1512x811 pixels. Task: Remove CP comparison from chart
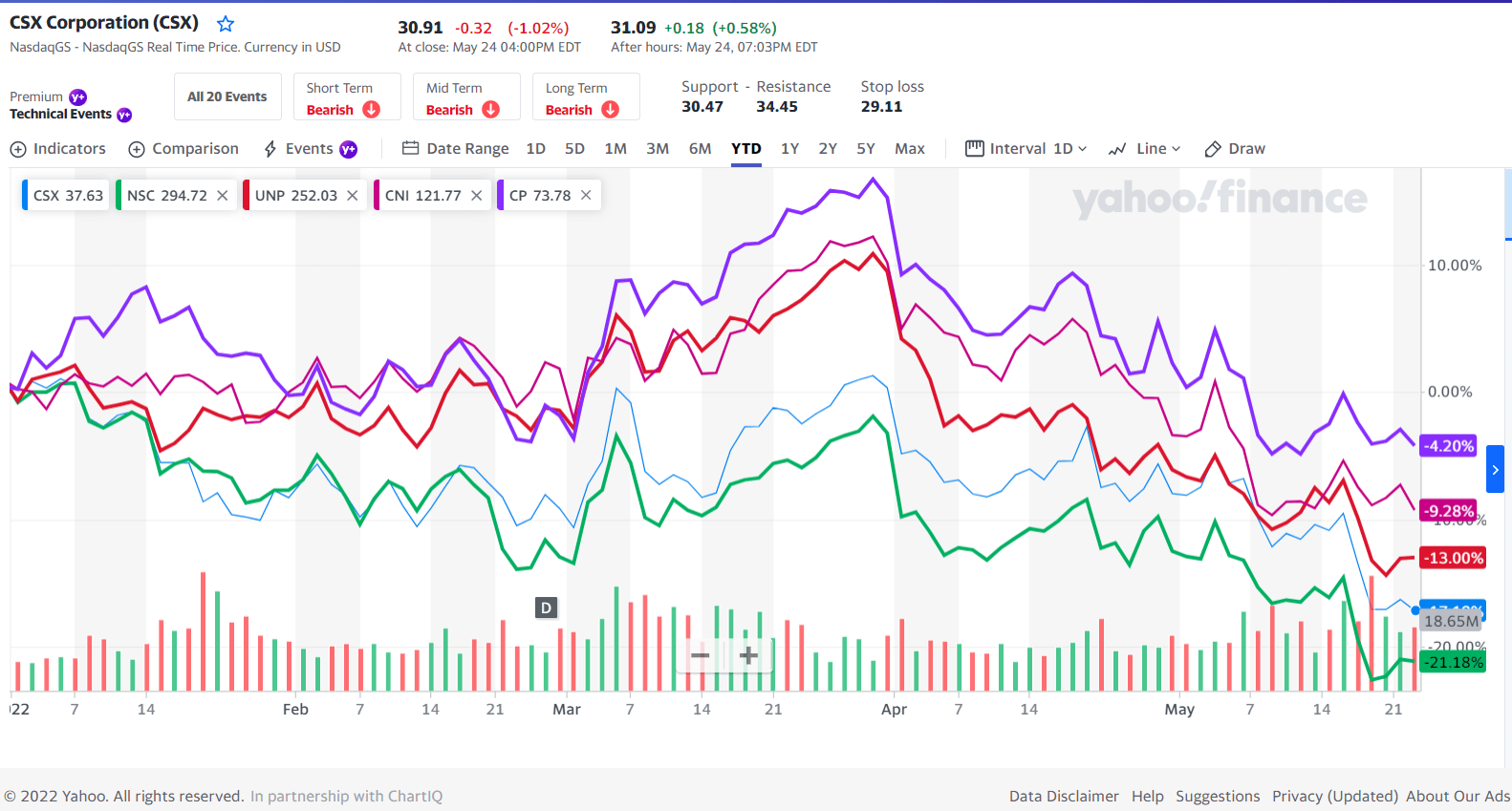(x=586, y=195)
